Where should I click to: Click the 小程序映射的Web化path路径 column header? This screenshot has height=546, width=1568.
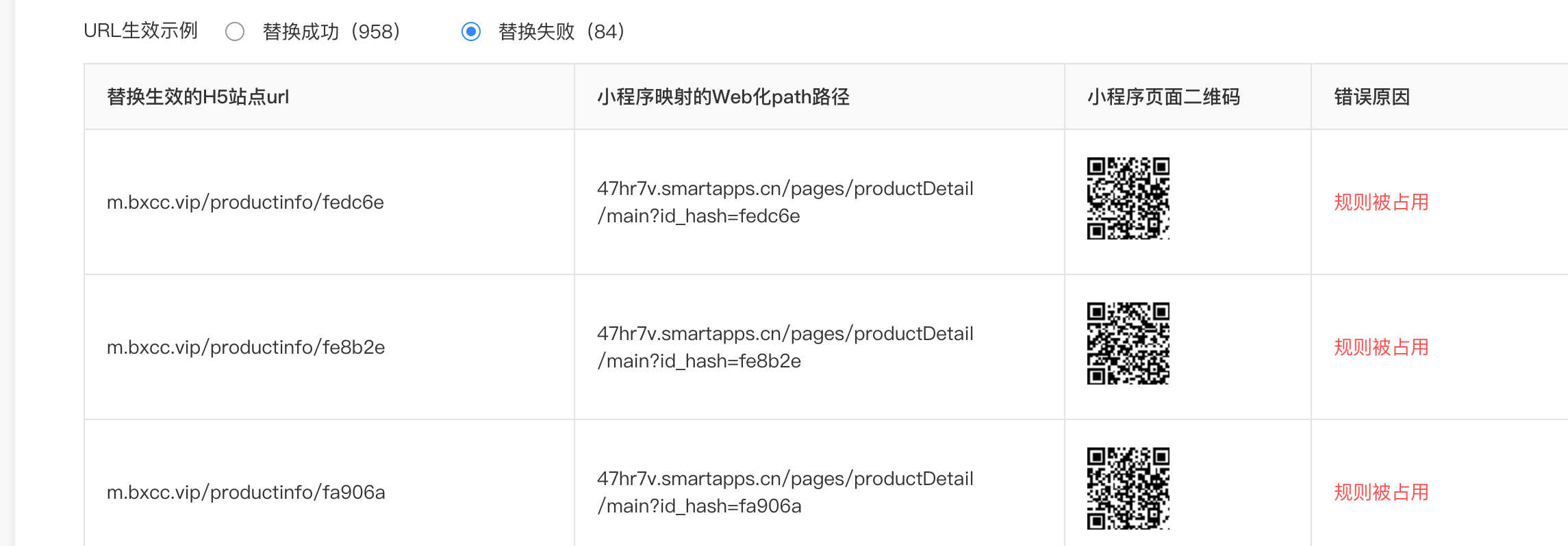(723, 97)
